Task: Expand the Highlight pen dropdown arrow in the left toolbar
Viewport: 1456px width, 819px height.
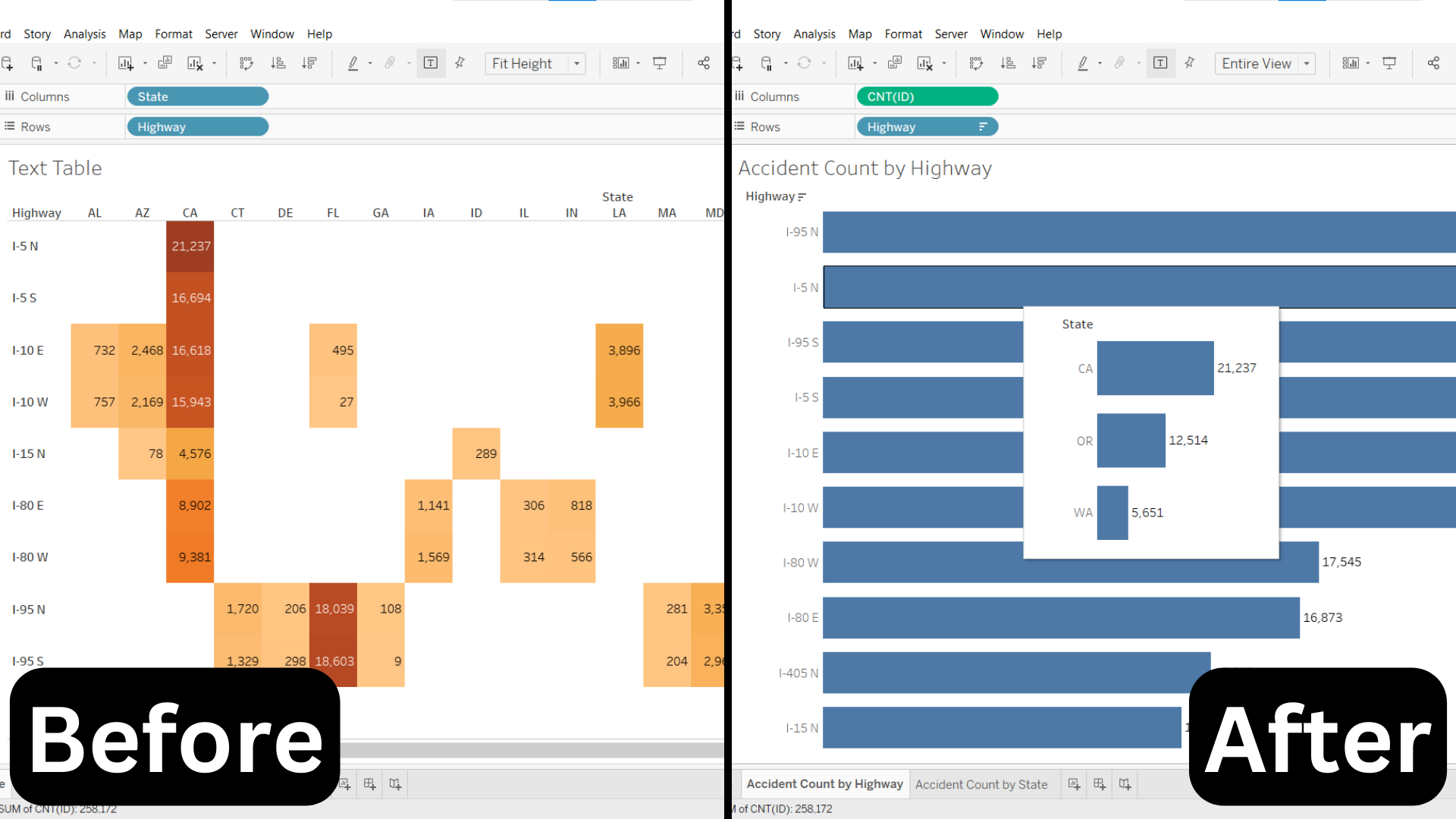Action: (x=370, y=64)
